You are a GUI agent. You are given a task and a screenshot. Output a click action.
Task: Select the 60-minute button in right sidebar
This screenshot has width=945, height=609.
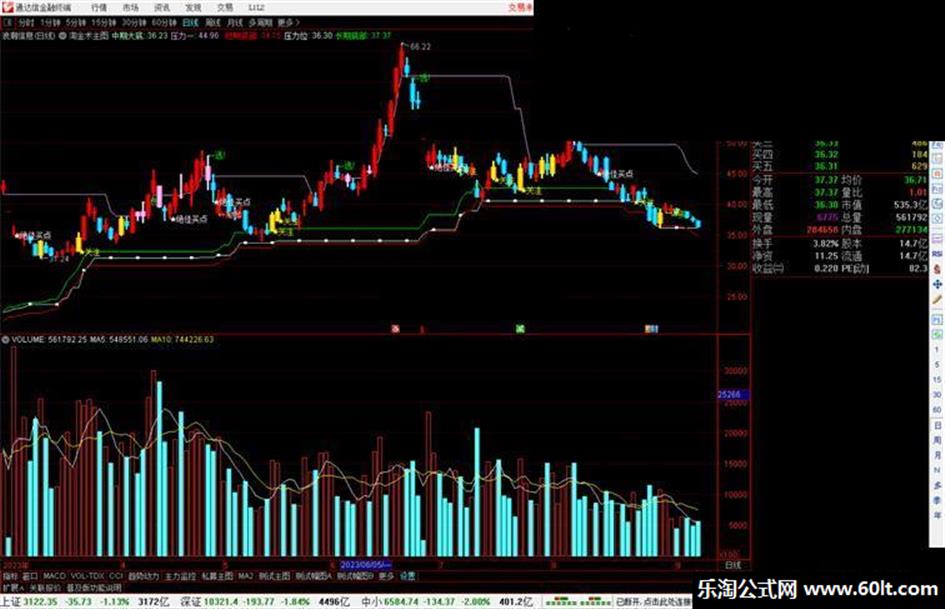click(937, 410)
